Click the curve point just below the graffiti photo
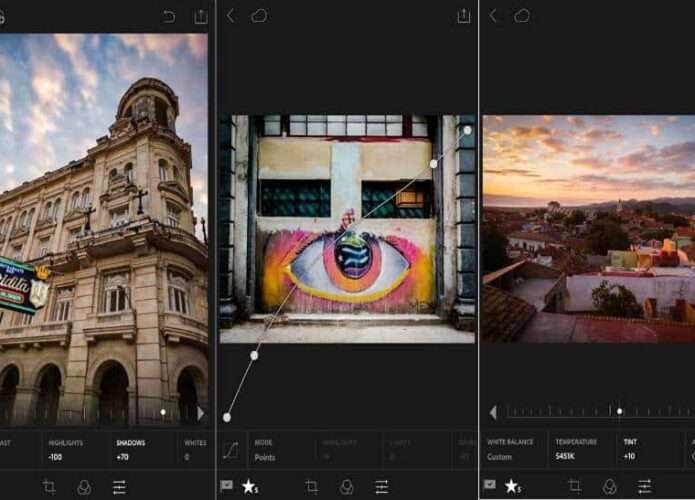Screen dimensions: 695x500 tap(254, 355)
